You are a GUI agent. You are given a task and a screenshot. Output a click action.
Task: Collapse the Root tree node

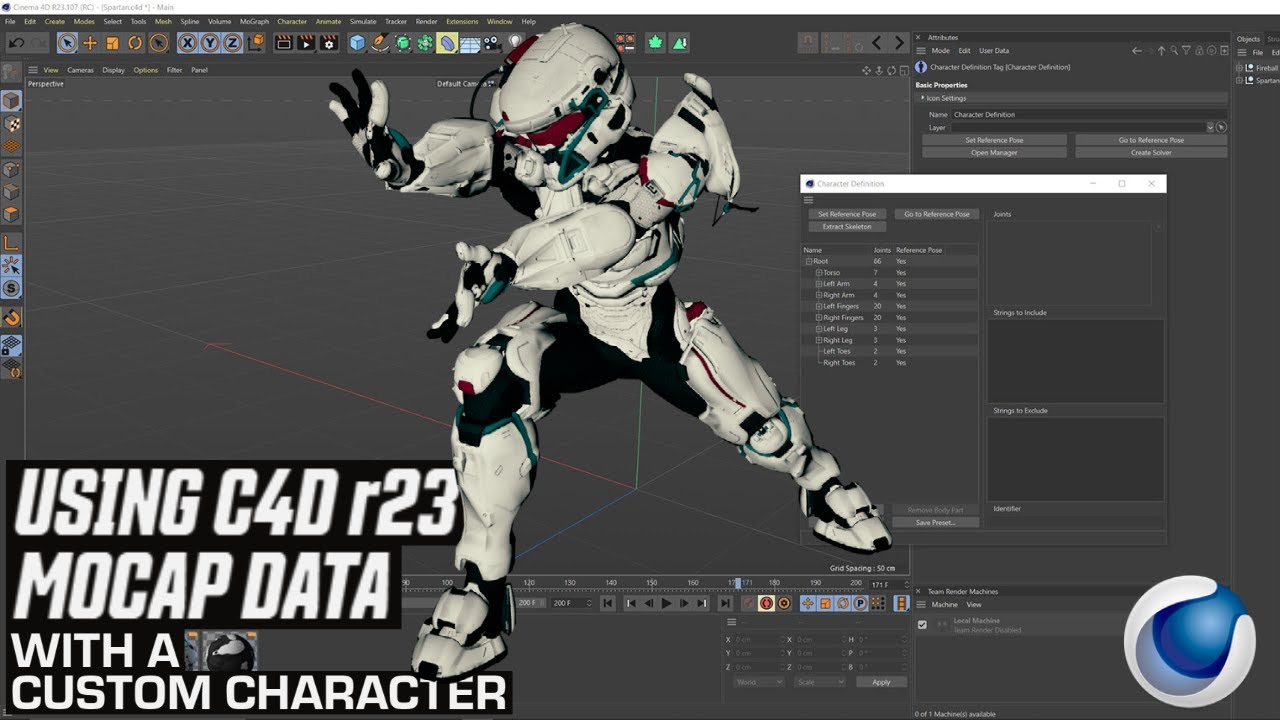(x=809, y=261)
